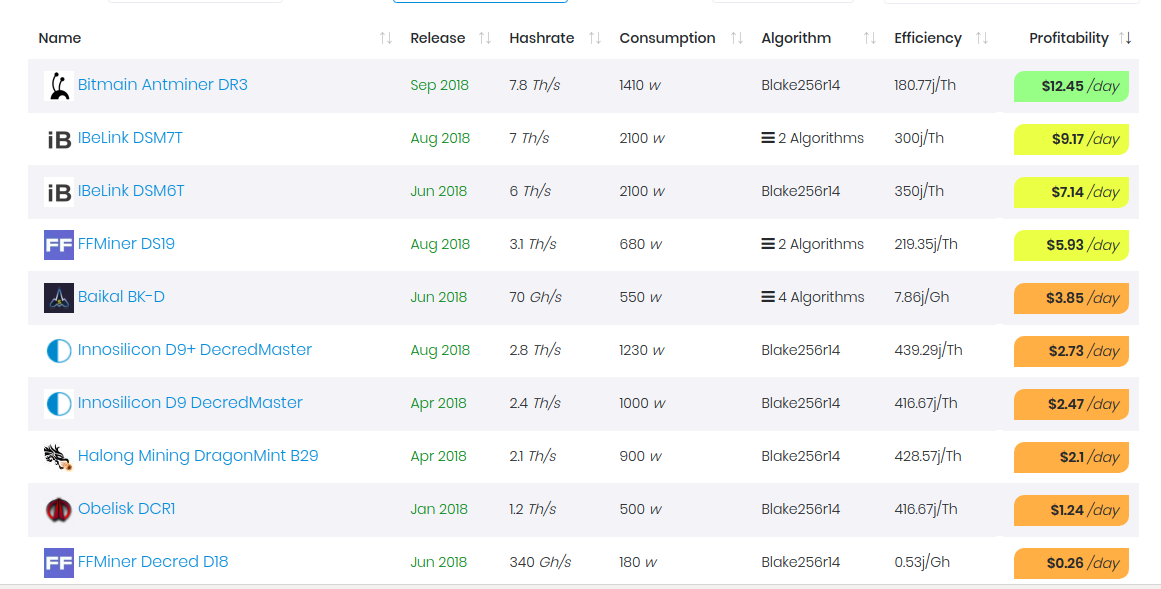Expand the 2 Algorithms list for IBeLink DSM7T
1161x589 pixels.
(x=812, y=138)
